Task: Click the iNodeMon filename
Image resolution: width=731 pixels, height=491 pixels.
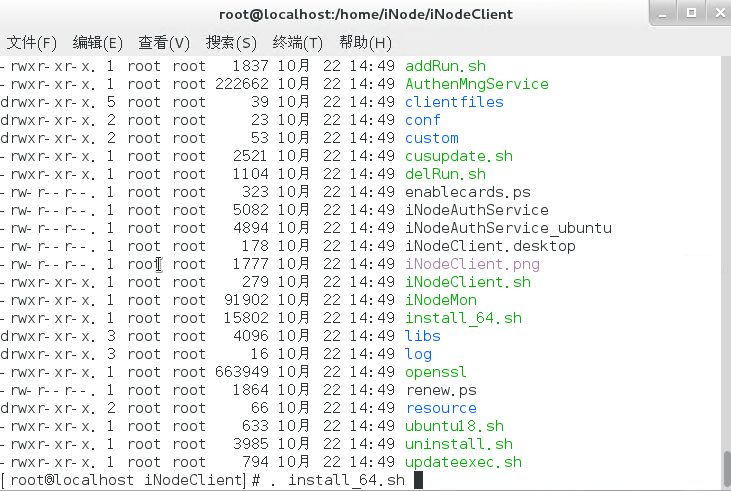Action: tap(441, 300)
